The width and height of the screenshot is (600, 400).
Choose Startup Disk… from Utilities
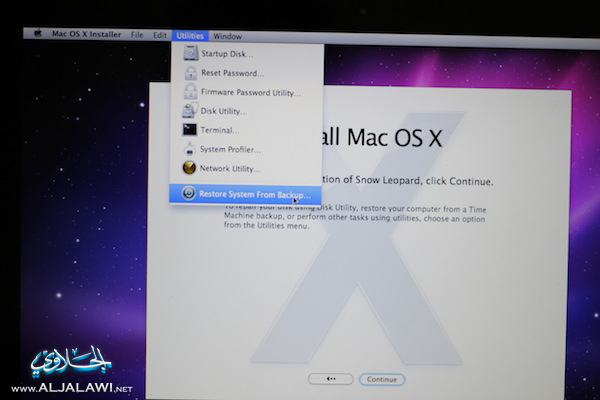click(247, 54)
